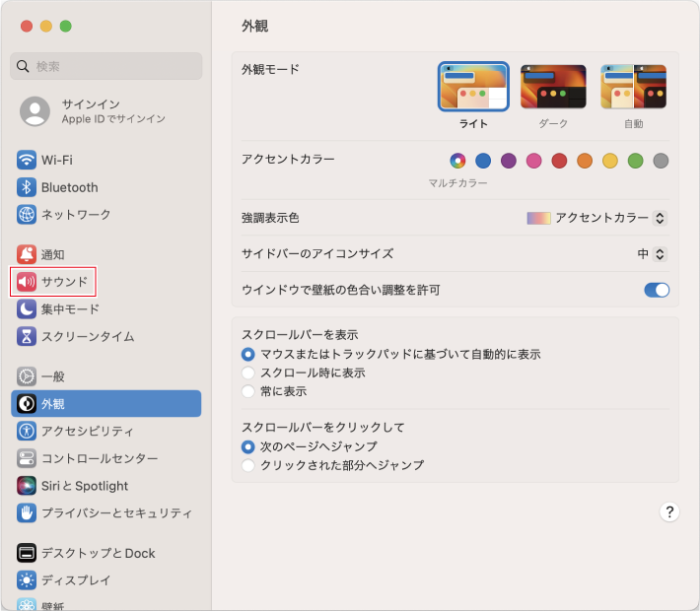Open 集中モード moon icon
Image resolution: width=700 pixels, height=611 pixels.
pos(26,309)
